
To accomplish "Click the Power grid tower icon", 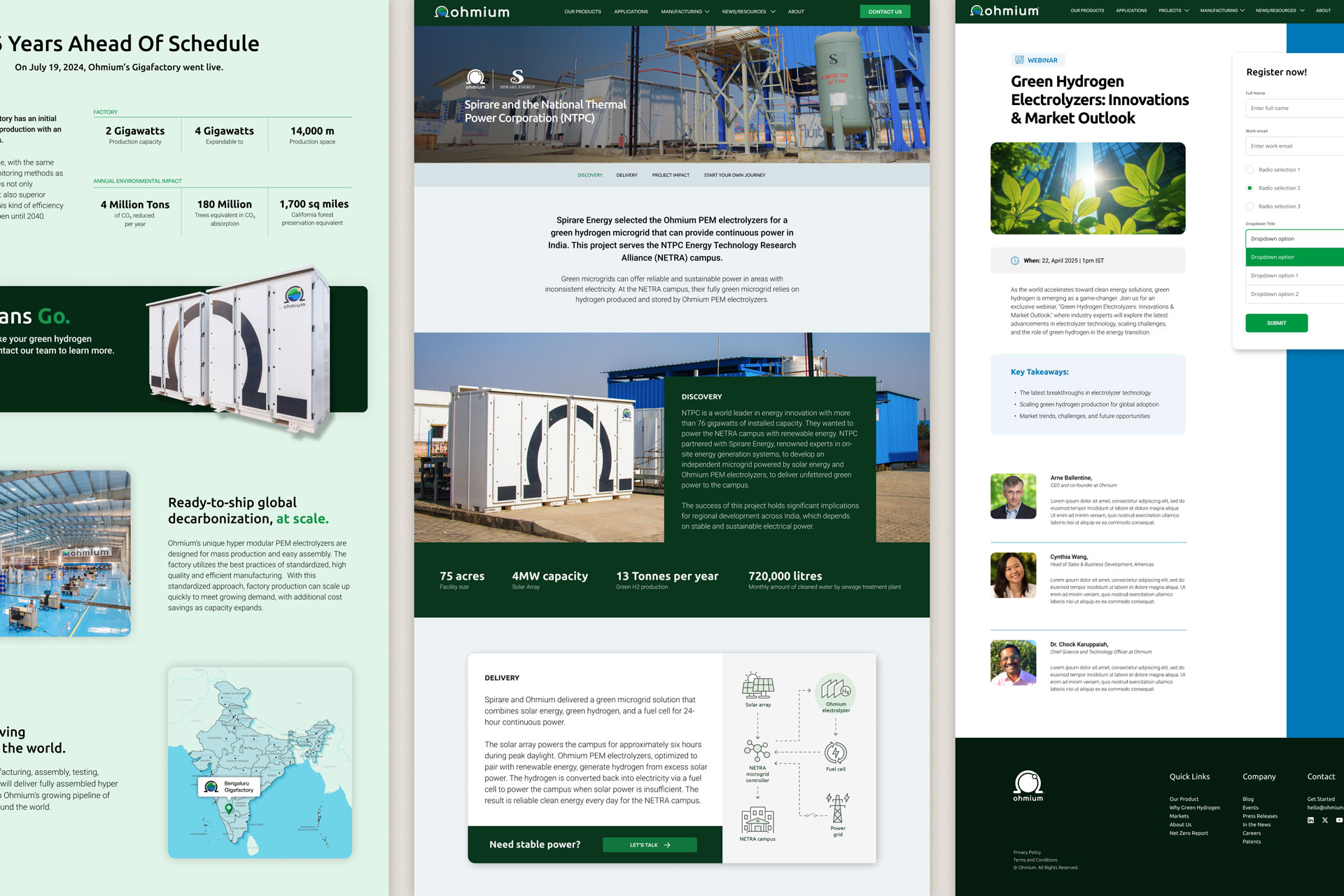I will coord(838,808).
